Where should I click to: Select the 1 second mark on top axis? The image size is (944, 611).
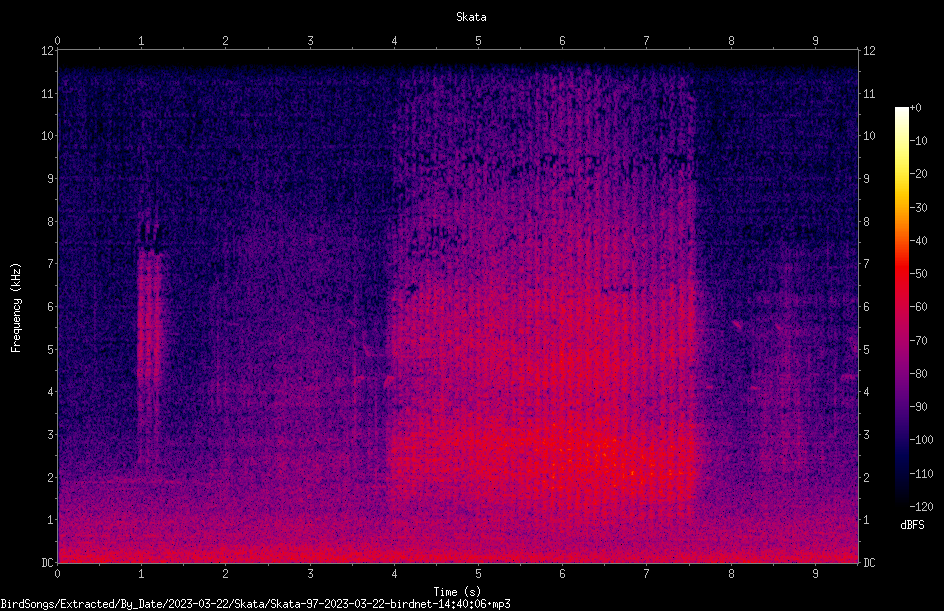coord(141,41)
